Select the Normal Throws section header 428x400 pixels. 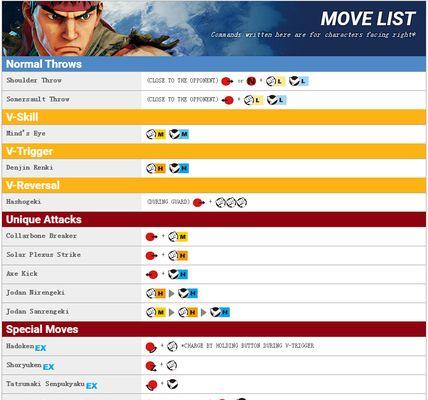(x=214, y=64)
